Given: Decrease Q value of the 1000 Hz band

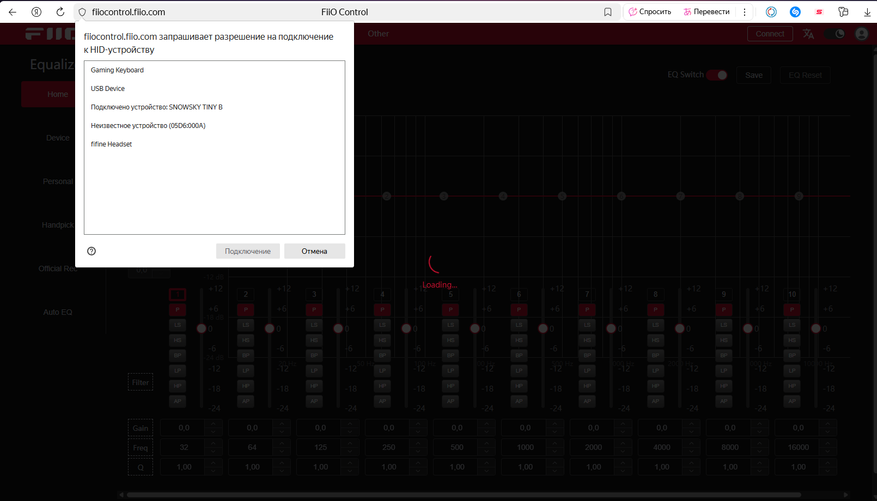Looking at the screenshot, I should [554, 471].
